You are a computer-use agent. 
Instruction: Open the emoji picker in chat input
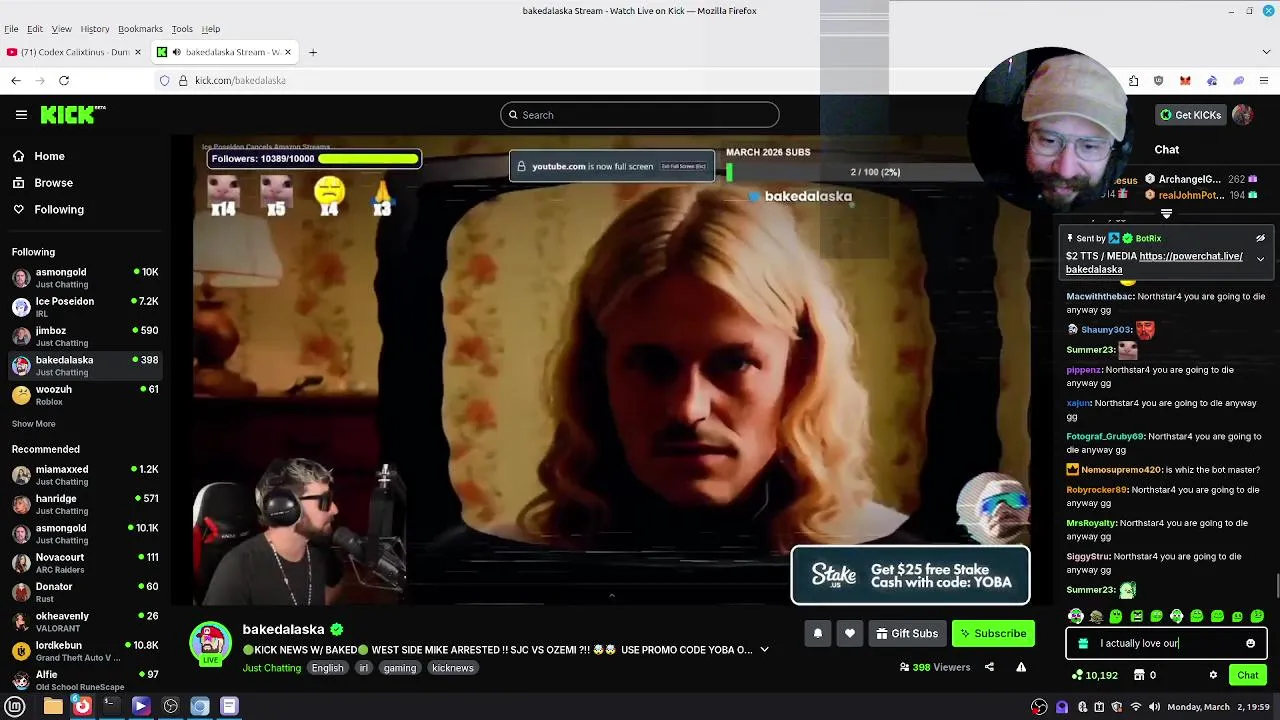tap(1250, 643)
